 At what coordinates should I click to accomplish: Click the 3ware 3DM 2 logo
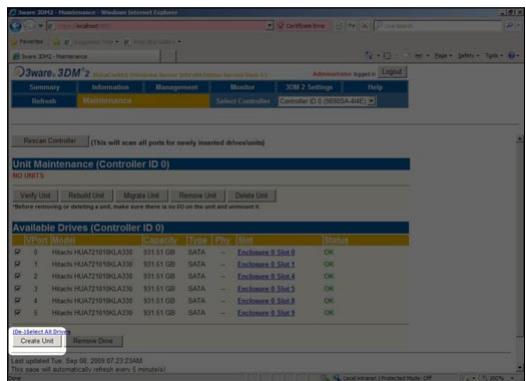[52, 72]
